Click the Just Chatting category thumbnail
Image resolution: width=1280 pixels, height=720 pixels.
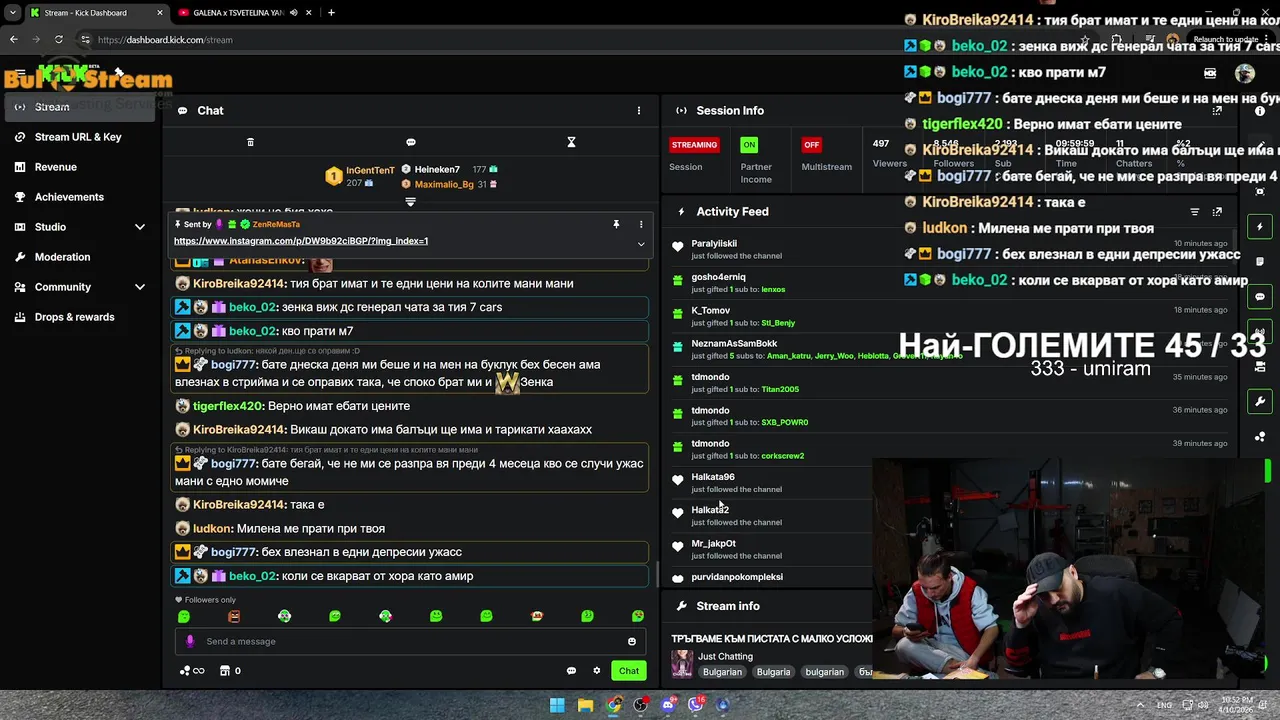682,663
